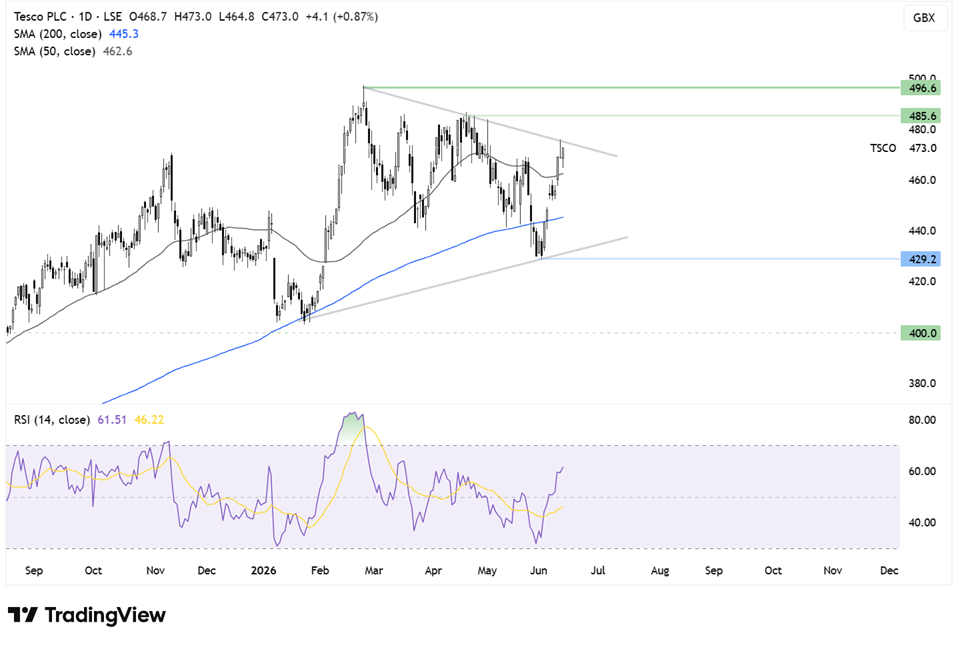This screenshot has height=645, width=965.
Task: Click the Jun label on time axis
Action: pos(539,571)
